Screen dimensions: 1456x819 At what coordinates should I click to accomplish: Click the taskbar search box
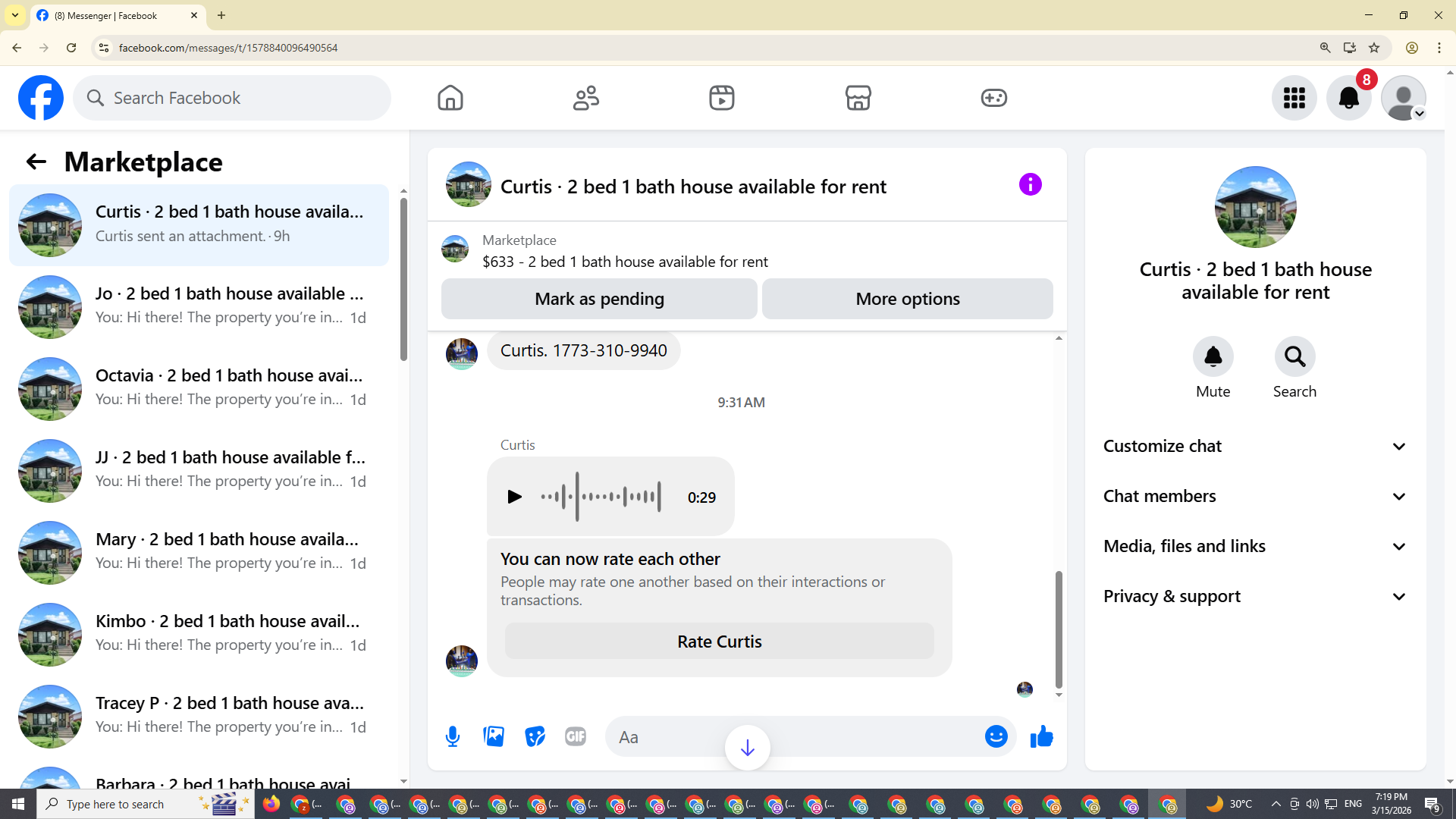(x=146, y=804)
